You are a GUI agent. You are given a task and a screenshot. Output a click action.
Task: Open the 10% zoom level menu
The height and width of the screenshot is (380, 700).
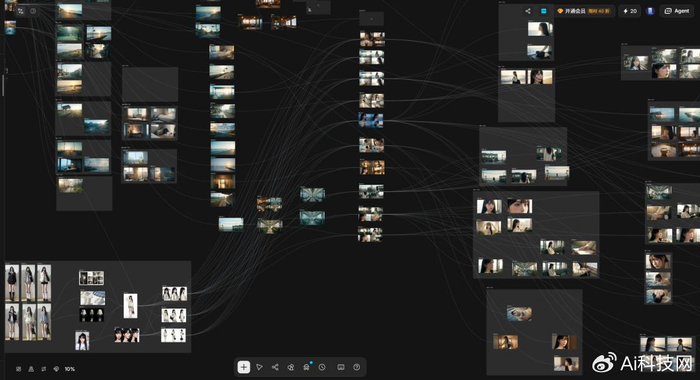click(70, 369)
